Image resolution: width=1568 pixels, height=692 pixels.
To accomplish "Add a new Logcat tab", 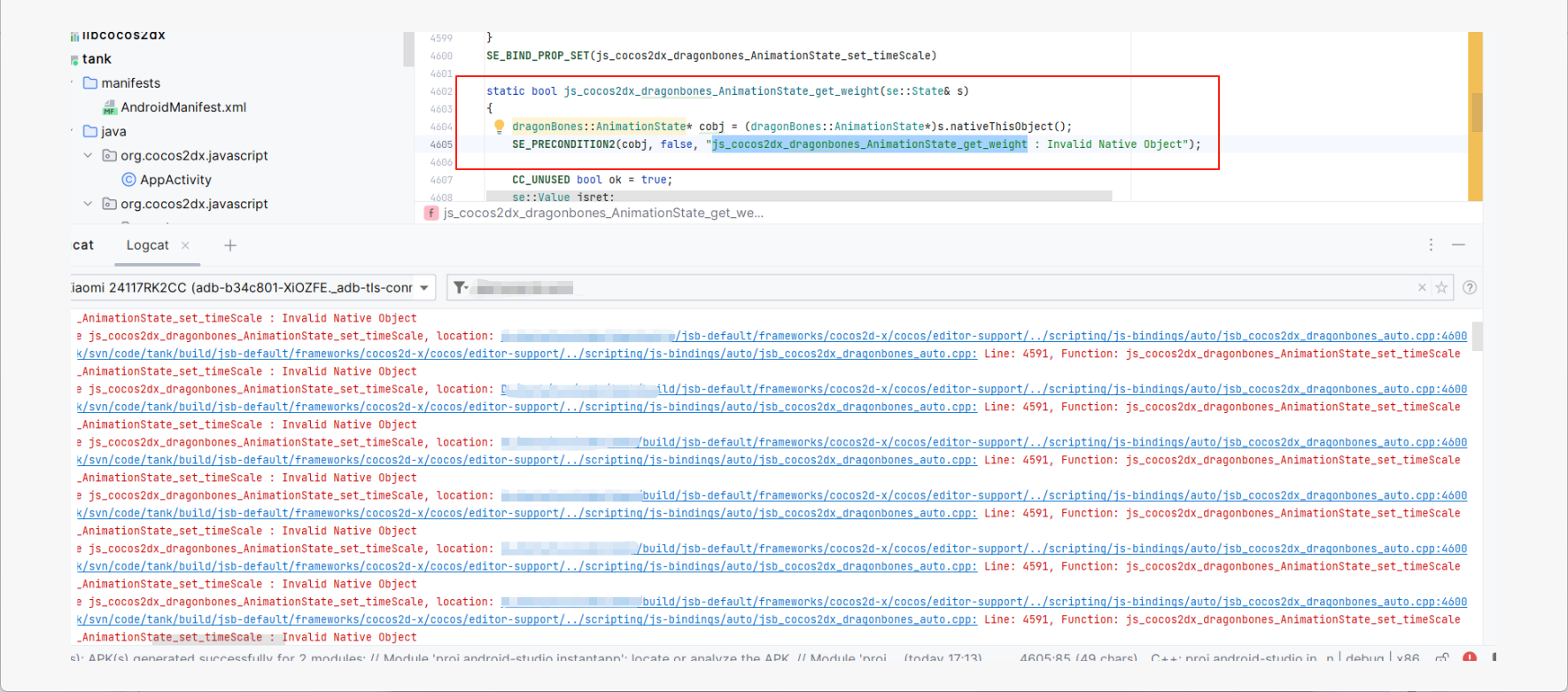I will [x=230, y=245].
